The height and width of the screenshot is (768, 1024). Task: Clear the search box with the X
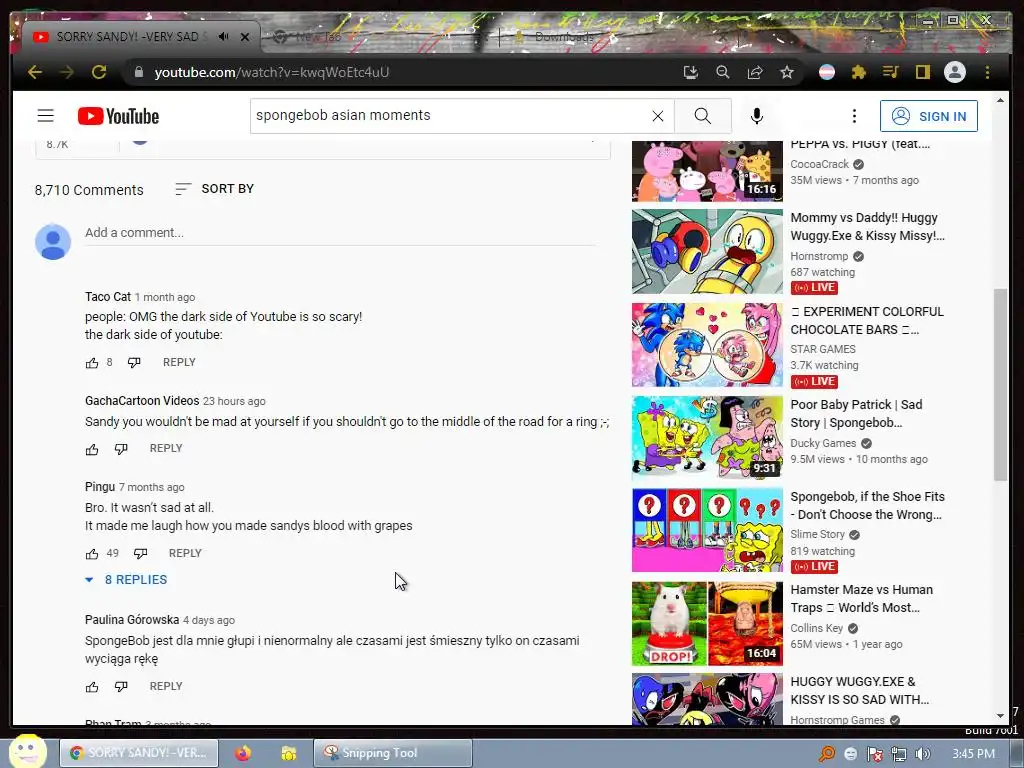(658, 116)
